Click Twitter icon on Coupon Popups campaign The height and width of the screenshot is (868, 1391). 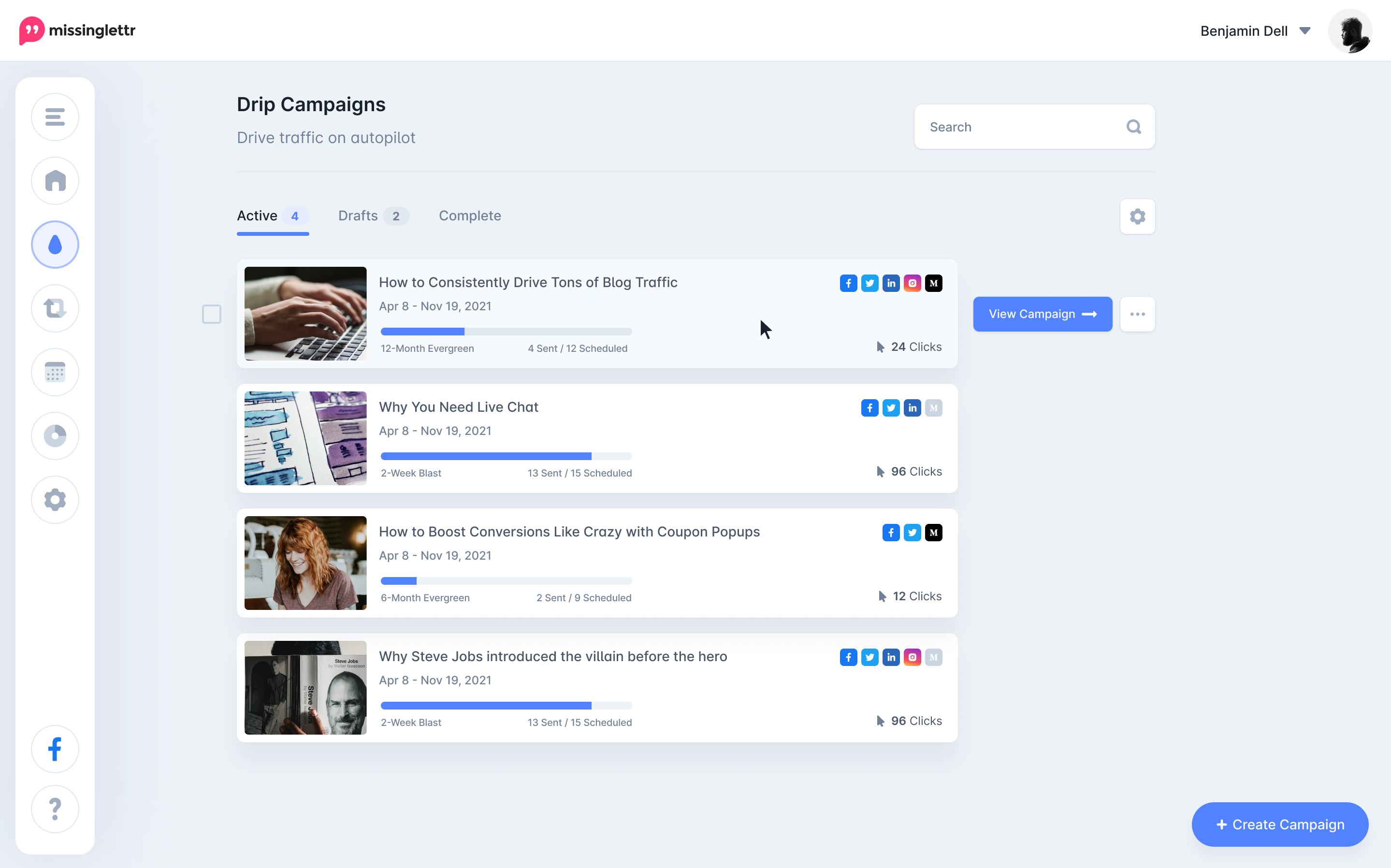coord(912,532)
